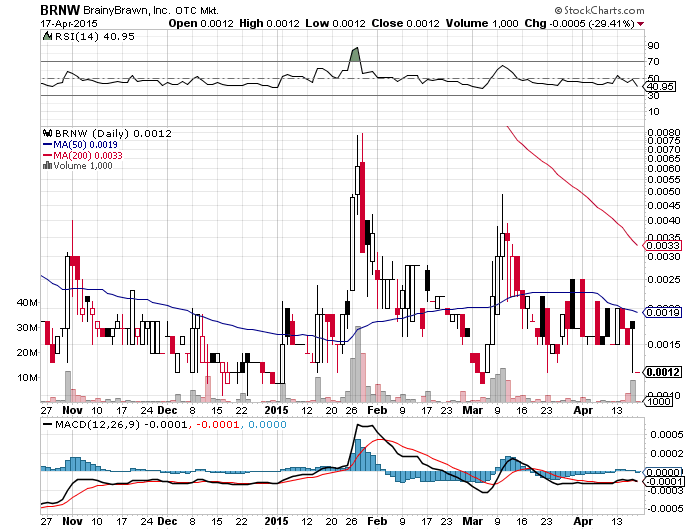Image resolution: width=700 pixels, height=530 pixels.
Task: Click the black MACD line swatch
Action: click(x=47, y=424)
